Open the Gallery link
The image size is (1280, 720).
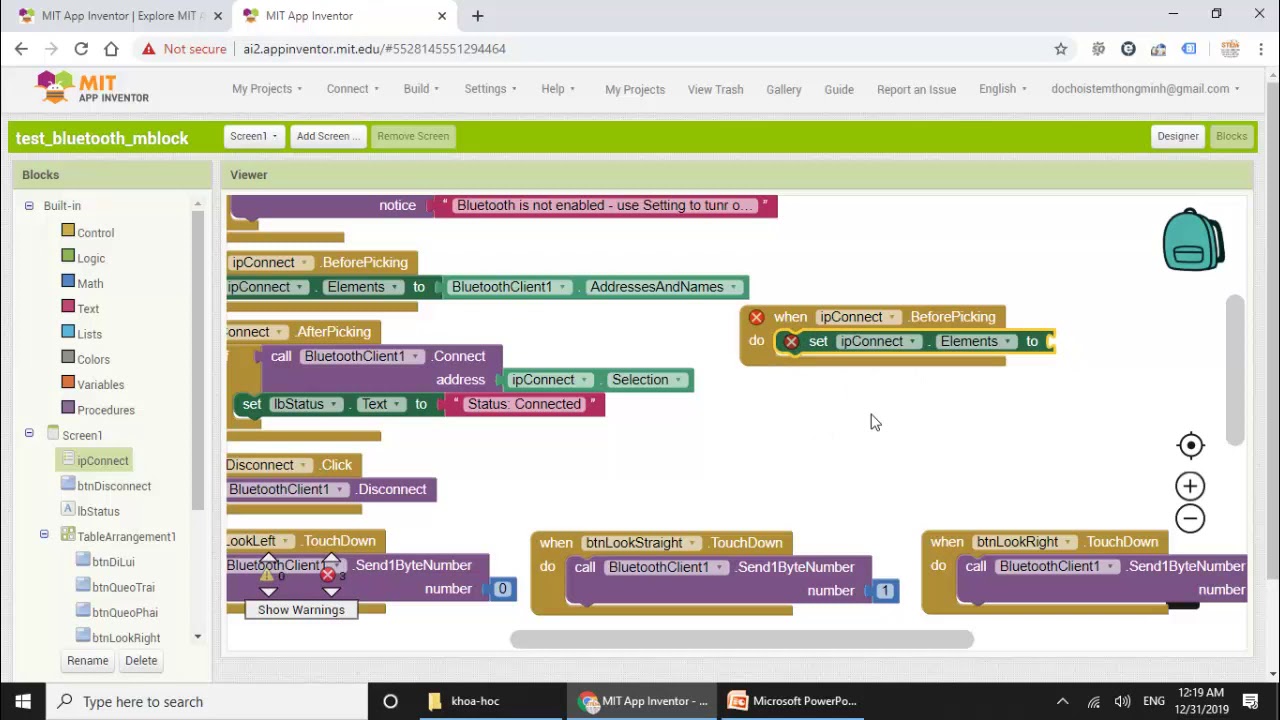(784, 89)
